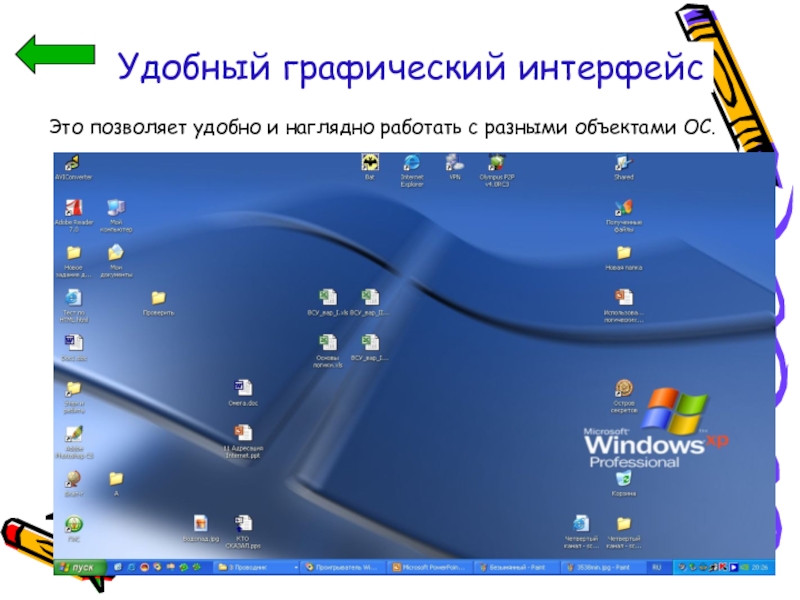Click the пуск Start button
The width and height of the screenshot is (800, 600).
(80, 567)
